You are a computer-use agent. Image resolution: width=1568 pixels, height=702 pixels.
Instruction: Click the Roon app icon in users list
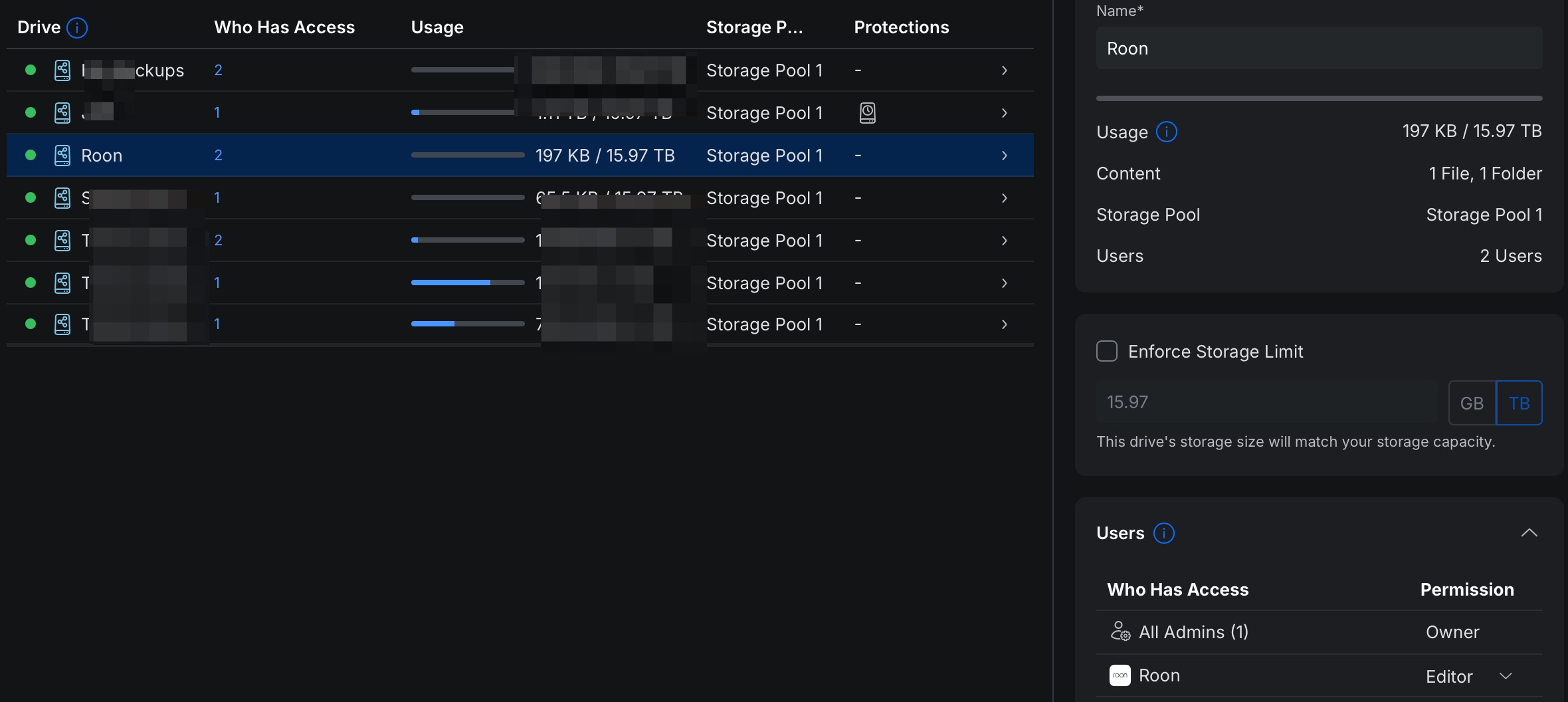(1120, 675)
